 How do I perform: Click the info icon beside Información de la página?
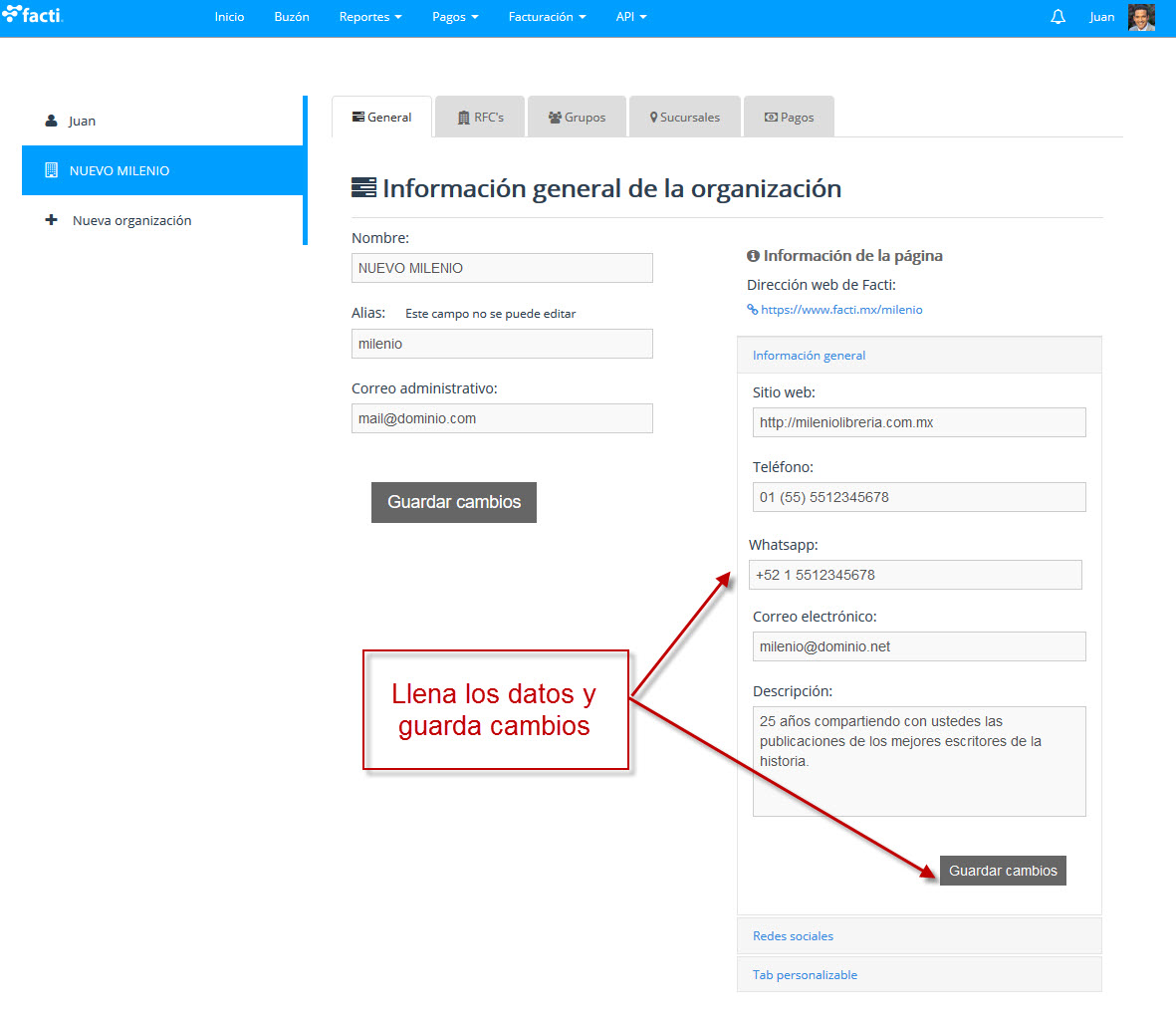[753, 256]
